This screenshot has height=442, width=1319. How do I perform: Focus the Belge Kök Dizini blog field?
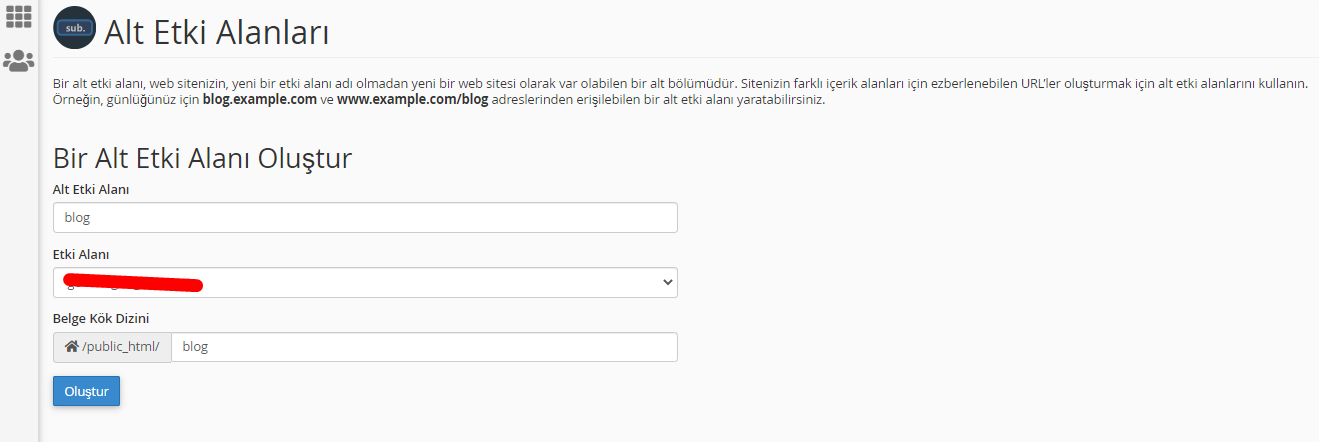coord(424,347)
